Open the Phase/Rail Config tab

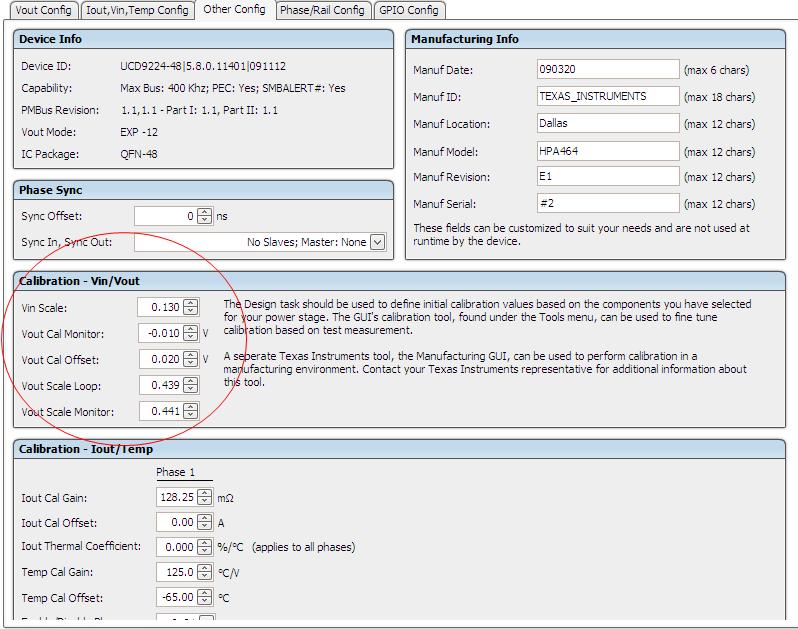click(x=323, y=10)
